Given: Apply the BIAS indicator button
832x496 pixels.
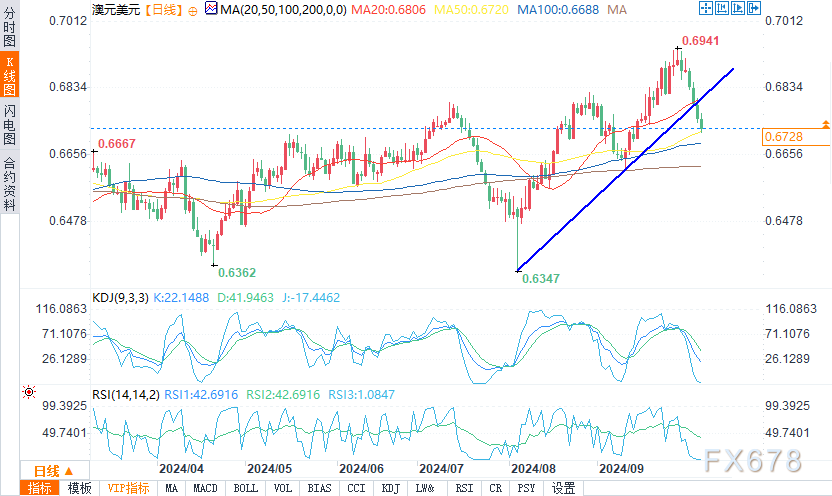Looking at the screenshot, I should click(319, 488).
